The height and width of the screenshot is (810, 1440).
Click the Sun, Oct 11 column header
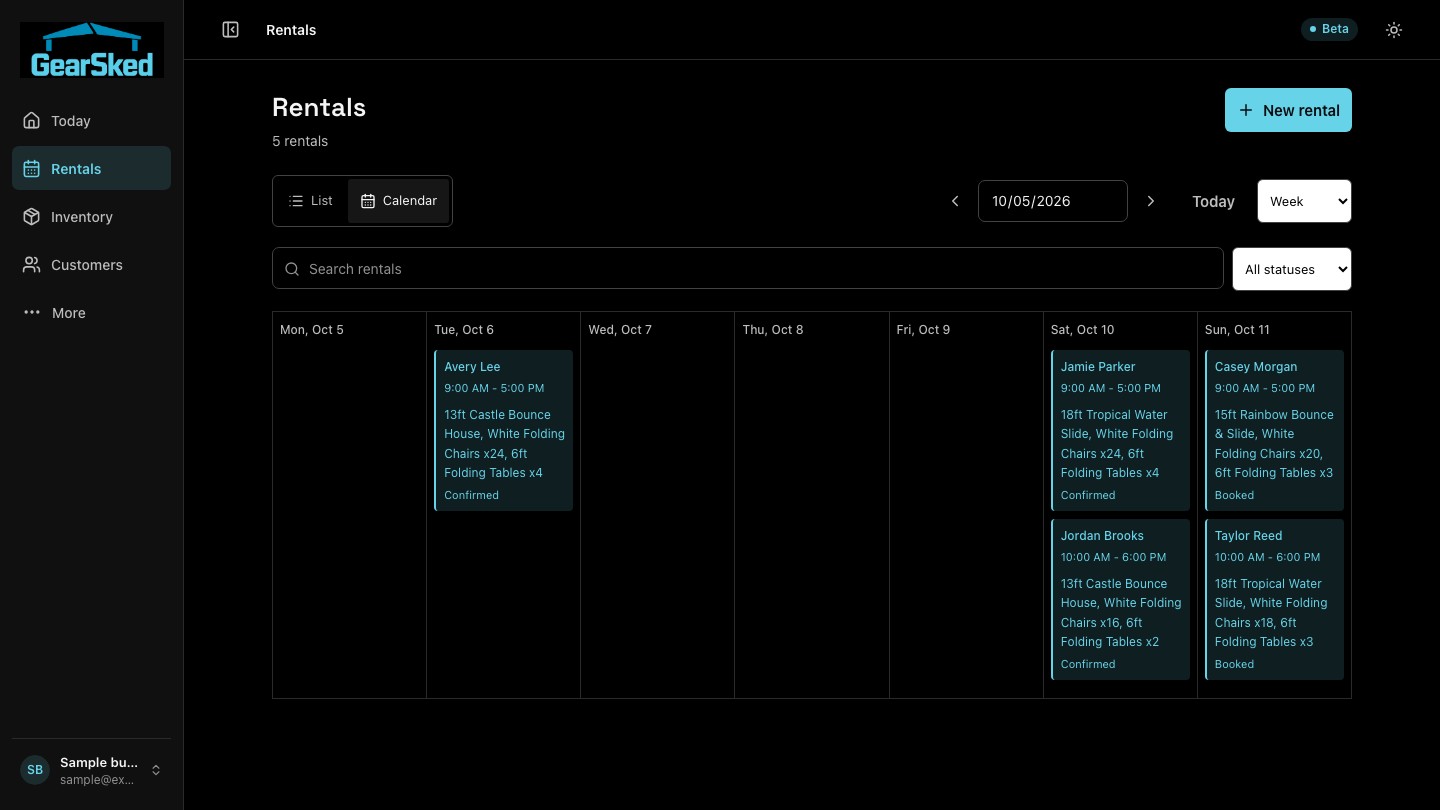pos(1238,330)
